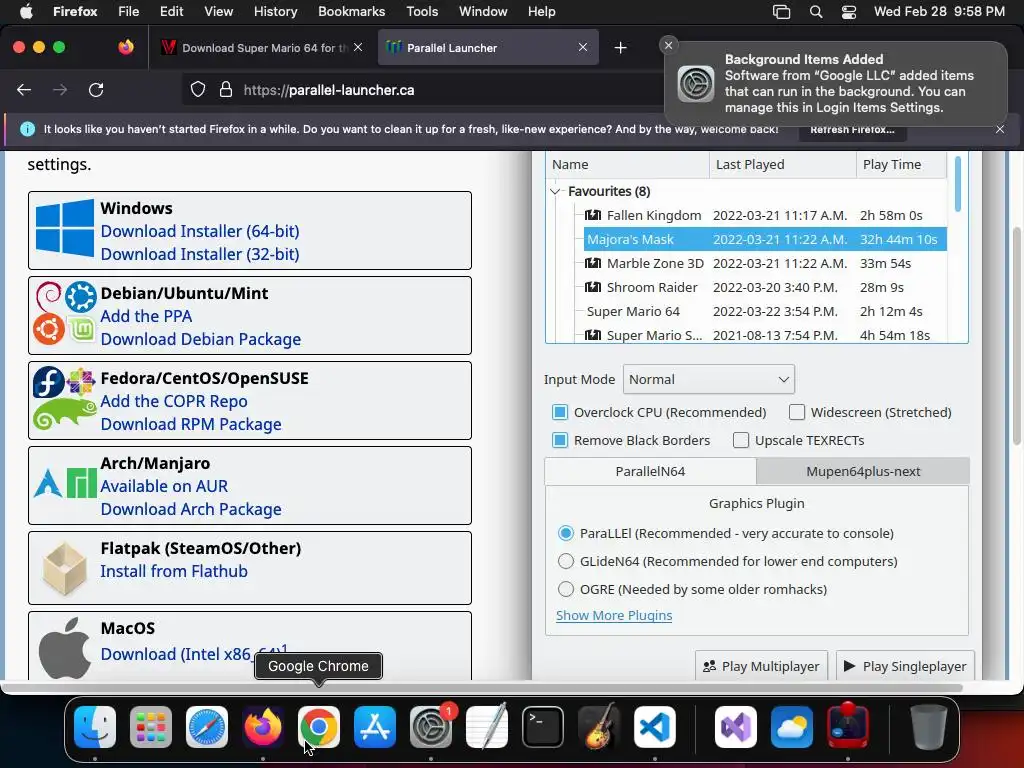Sort by the Play Time column header
Viewport: 1024px width, 768px height.
click(901, 165)
